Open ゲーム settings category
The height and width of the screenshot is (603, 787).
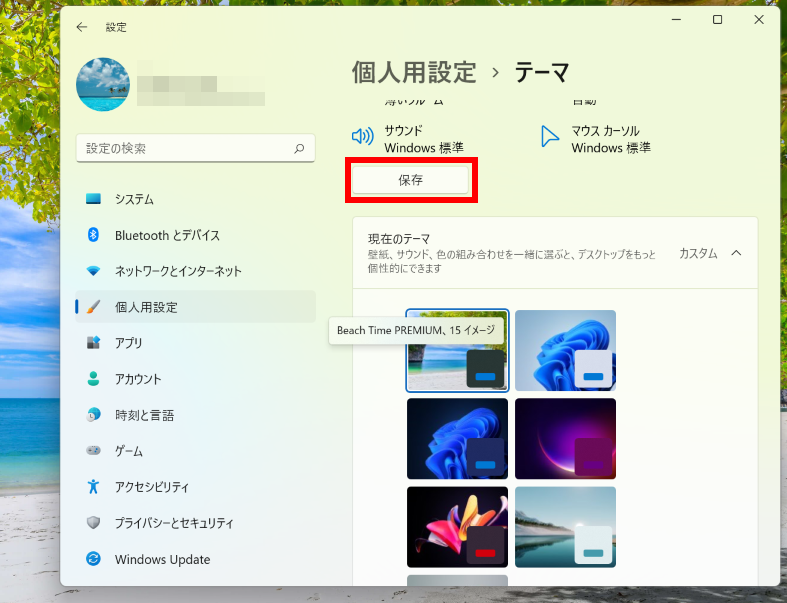195,450
